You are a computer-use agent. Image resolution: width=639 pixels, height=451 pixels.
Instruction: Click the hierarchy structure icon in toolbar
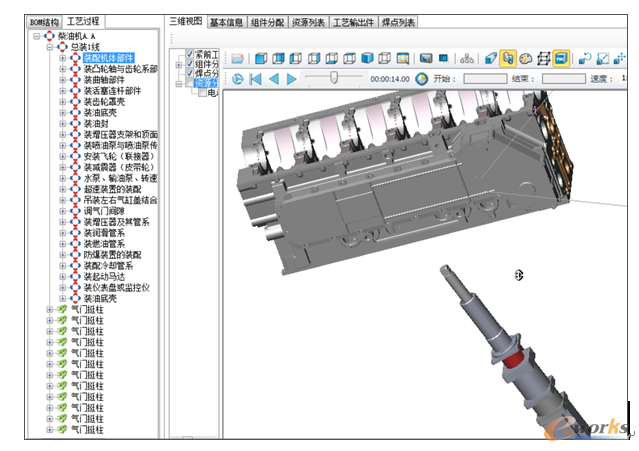pos(467,59)
